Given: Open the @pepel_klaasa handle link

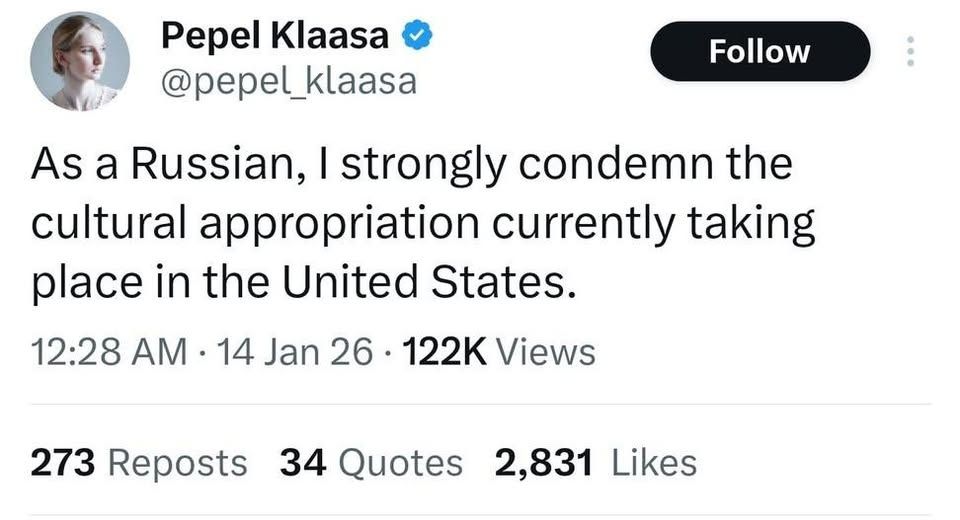Looking at the screenshot, I should coord(288,81).
